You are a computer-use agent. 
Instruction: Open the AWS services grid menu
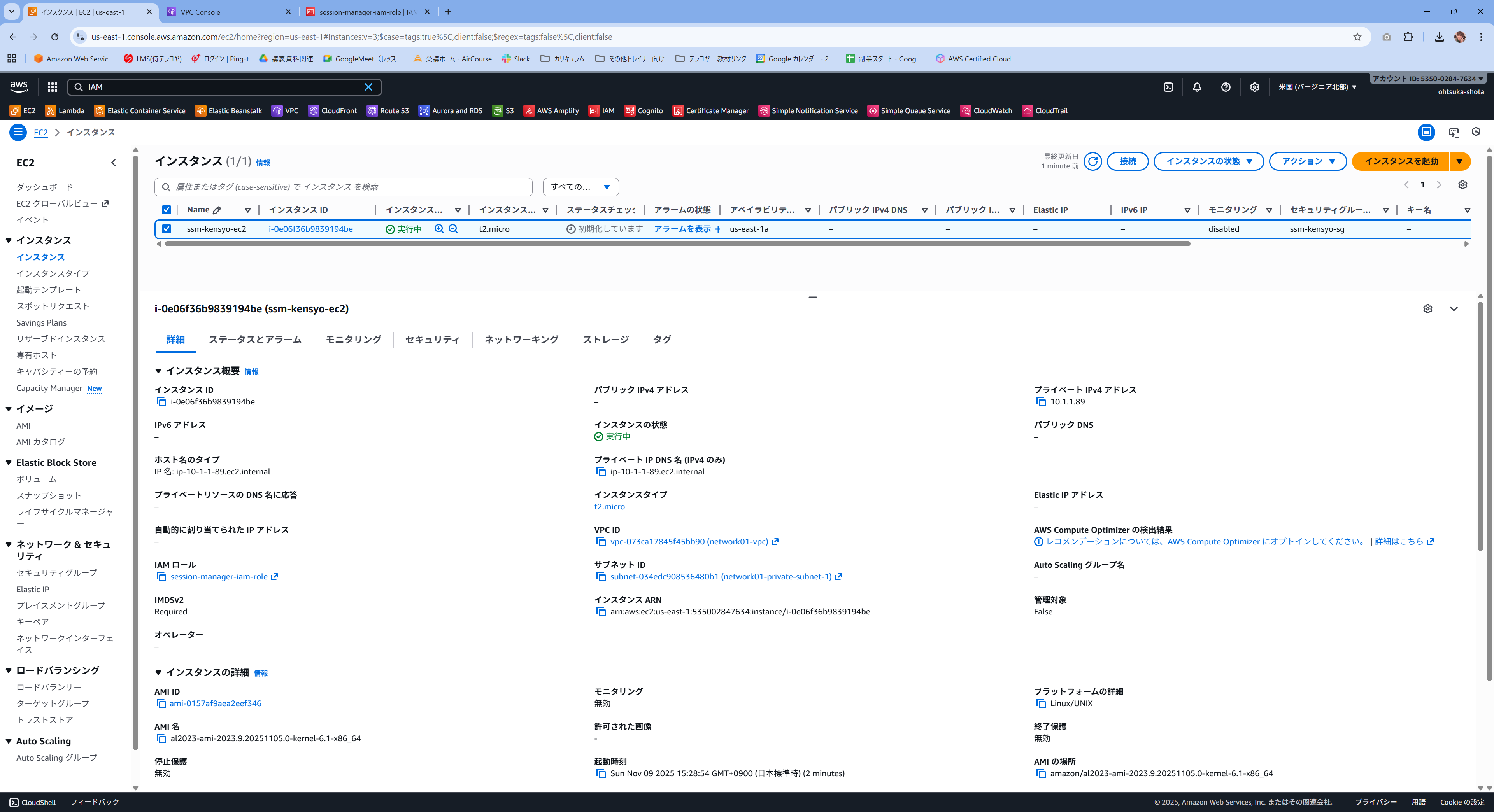point(52,87)
